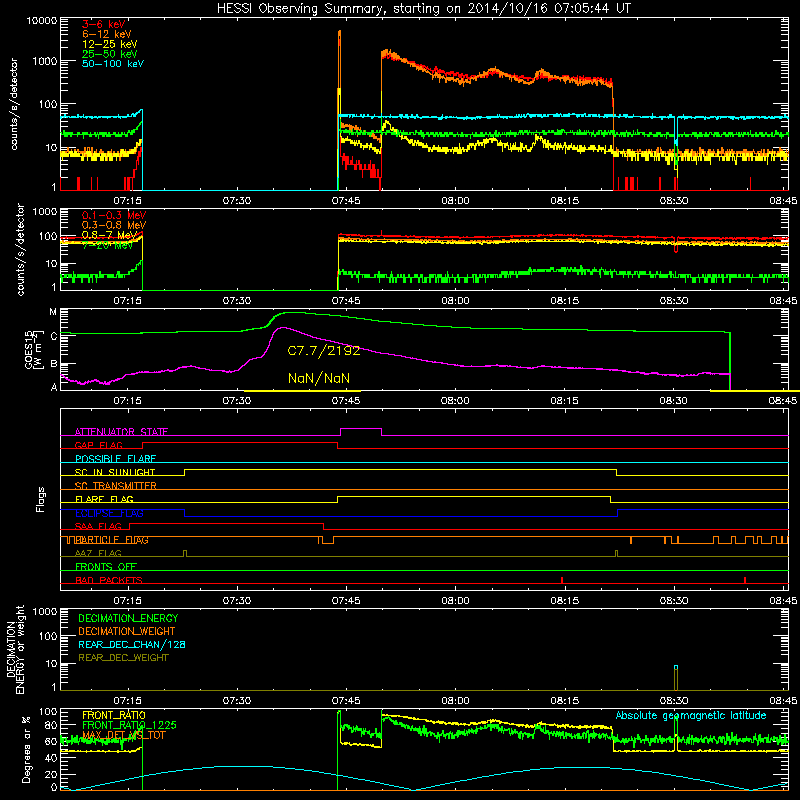Click the 25-50 keV legend entry
The image size is (800, 800).
coord(109,54)
